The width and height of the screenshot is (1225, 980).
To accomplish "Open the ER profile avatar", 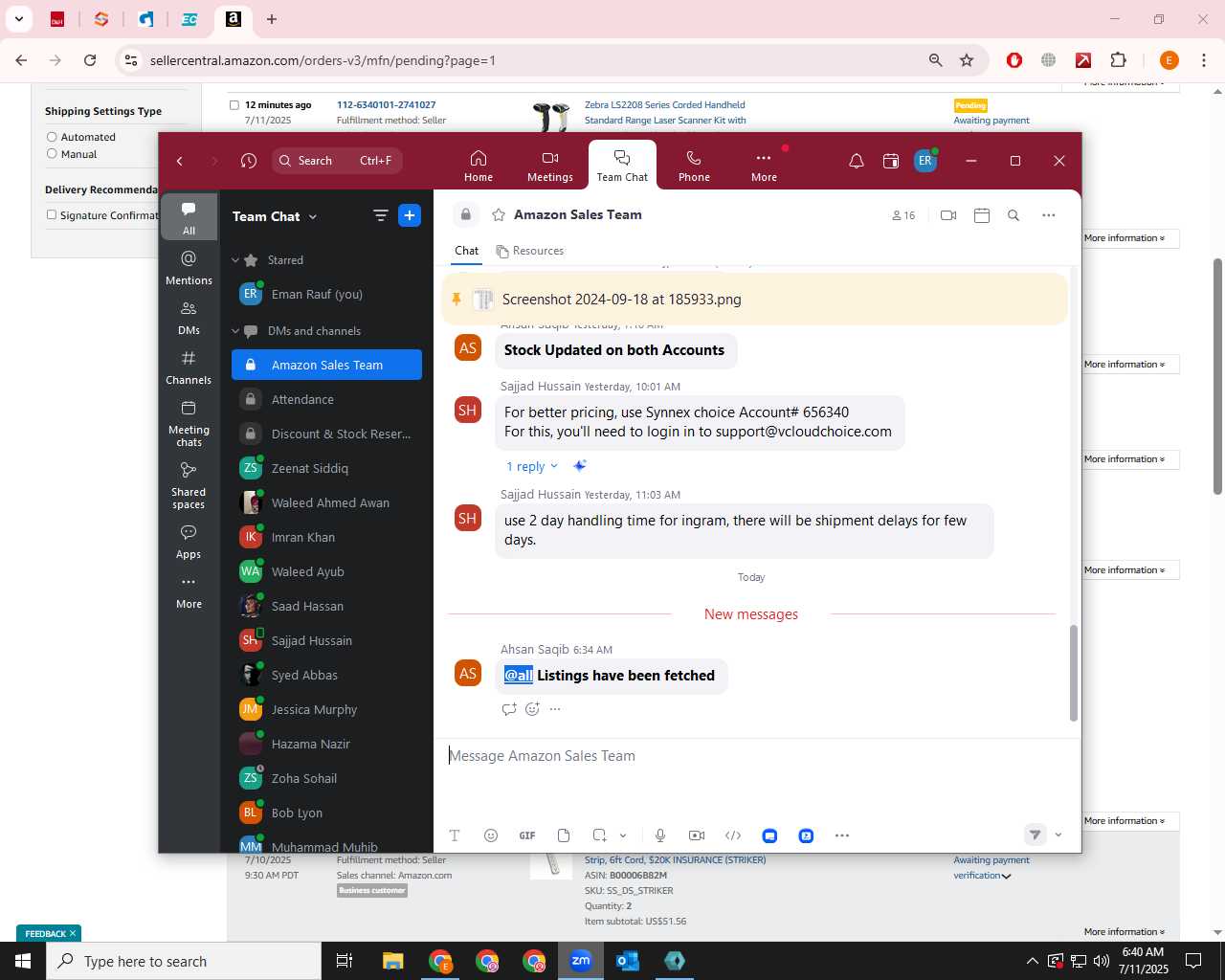I will (x=924, y=161).
